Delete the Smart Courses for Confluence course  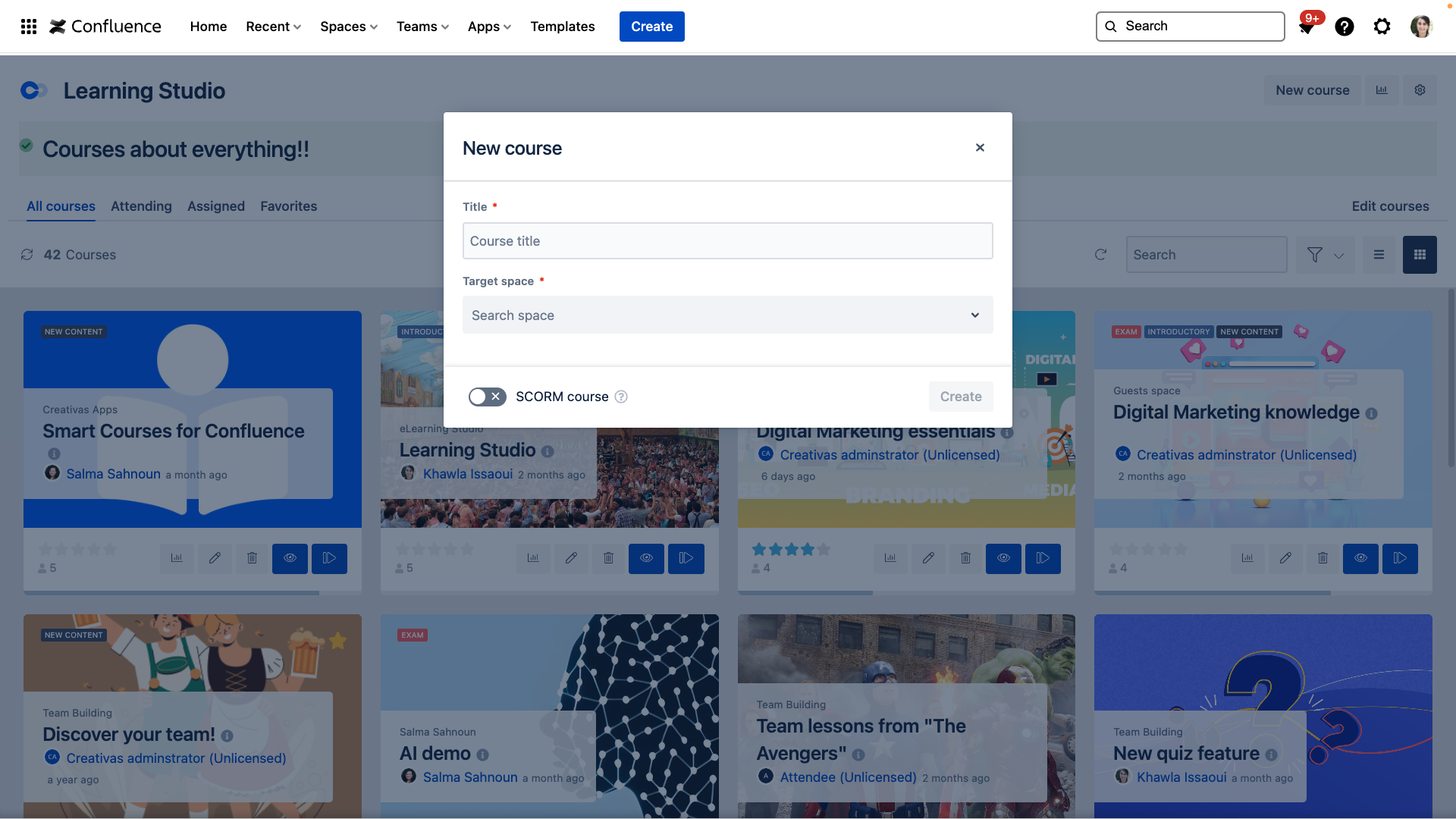click(x=252, y=558)
